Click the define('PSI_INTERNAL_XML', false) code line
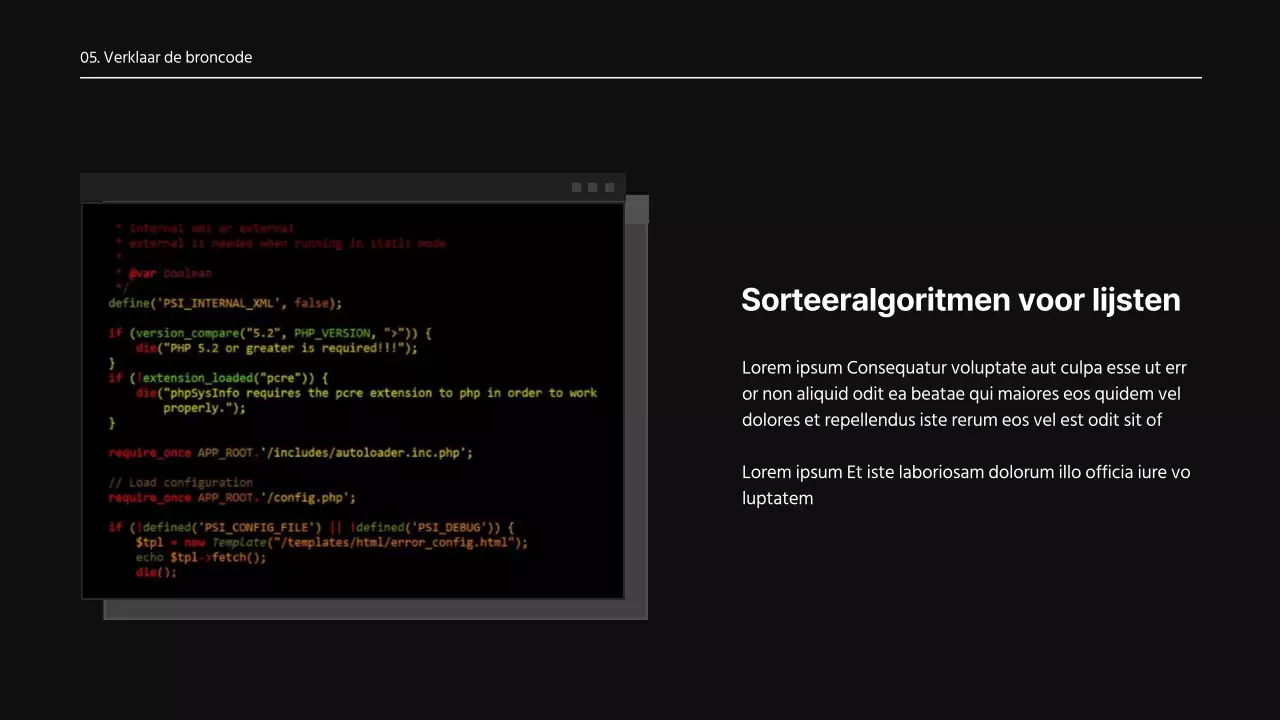The width and height of the screenshot is (1280, 720). click(225, 303)
